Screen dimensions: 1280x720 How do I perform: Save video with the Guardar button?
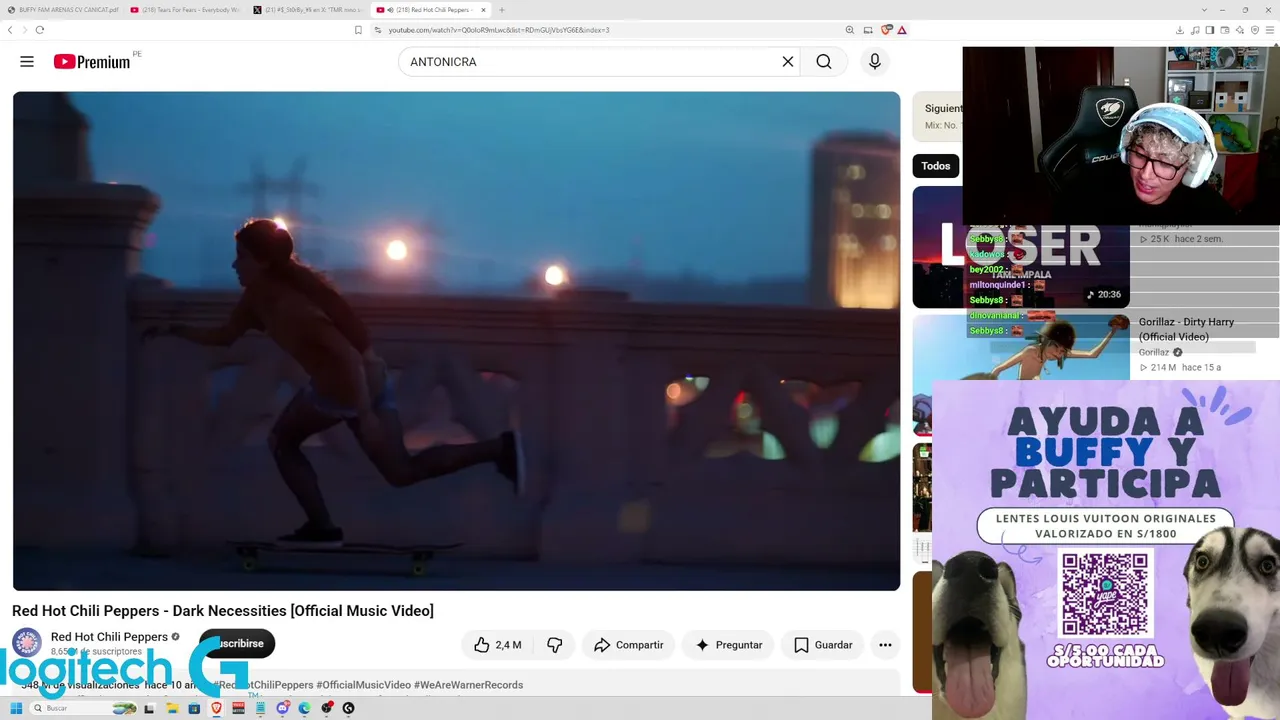(823, 645)
